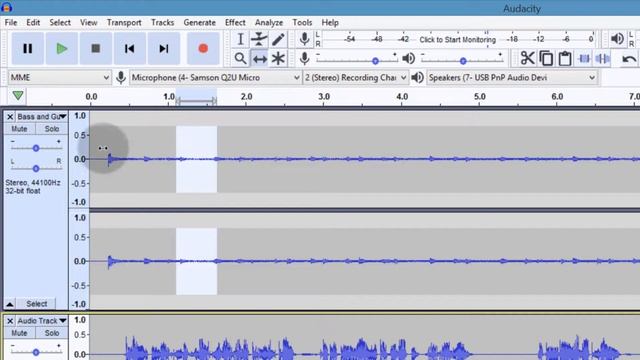
Task: Click the Audio Track waveform
Action: coord(365,337)
